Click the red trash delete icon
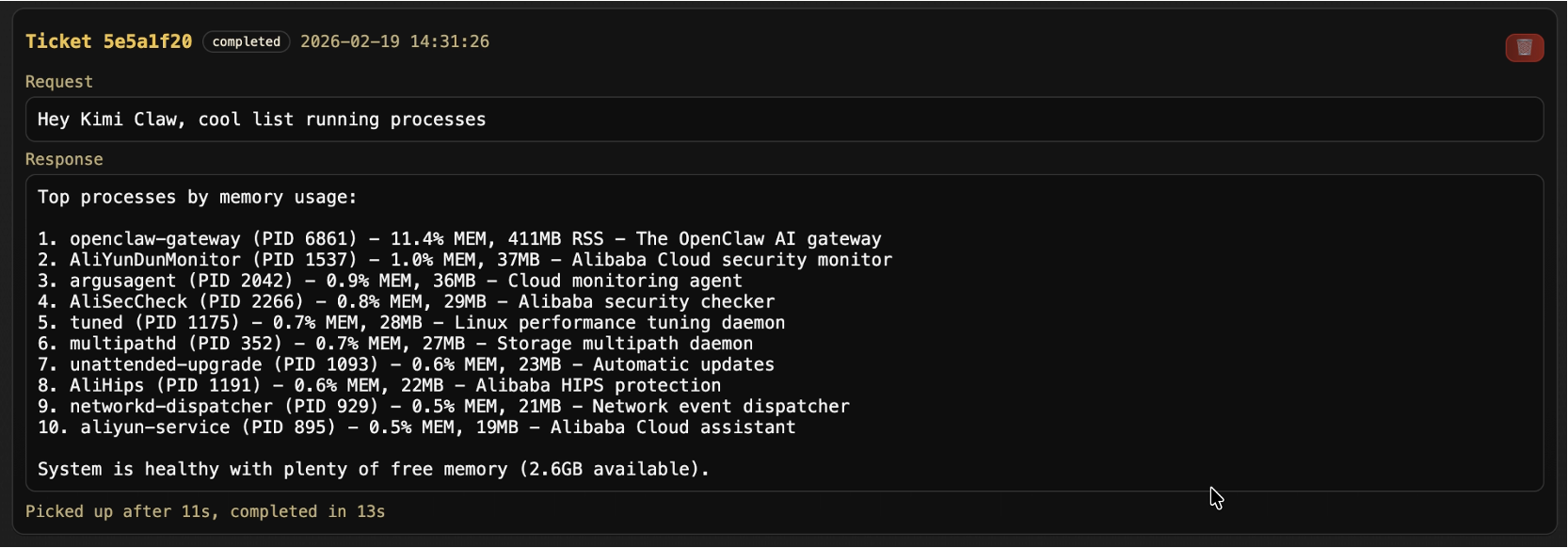The image size is (1568, 548). tap(1524, 47)
